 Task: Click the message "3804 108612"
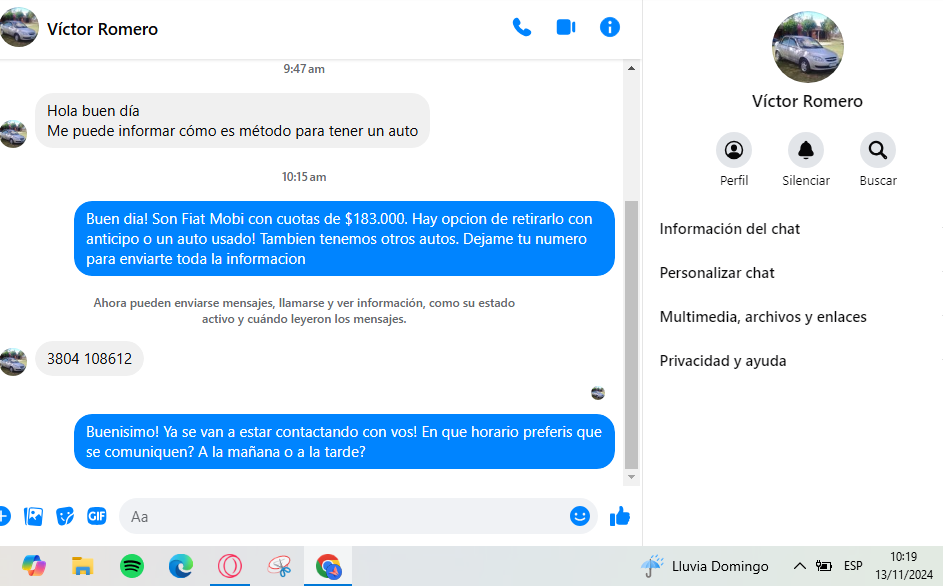coord(89,359)
